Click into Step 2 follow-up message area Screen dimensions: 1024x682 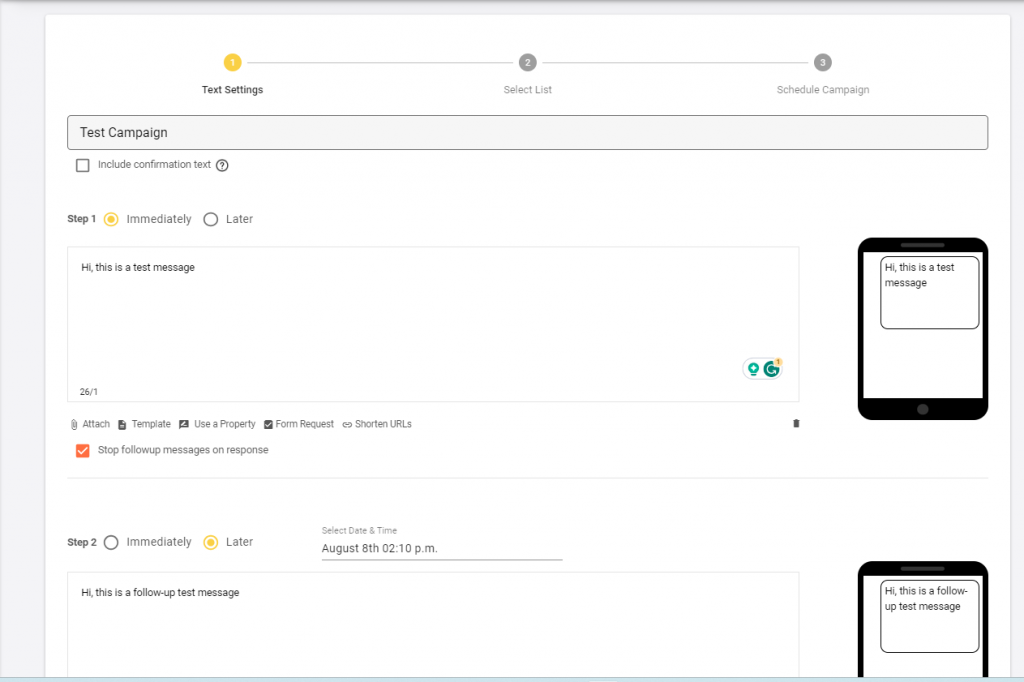[433, 625]
